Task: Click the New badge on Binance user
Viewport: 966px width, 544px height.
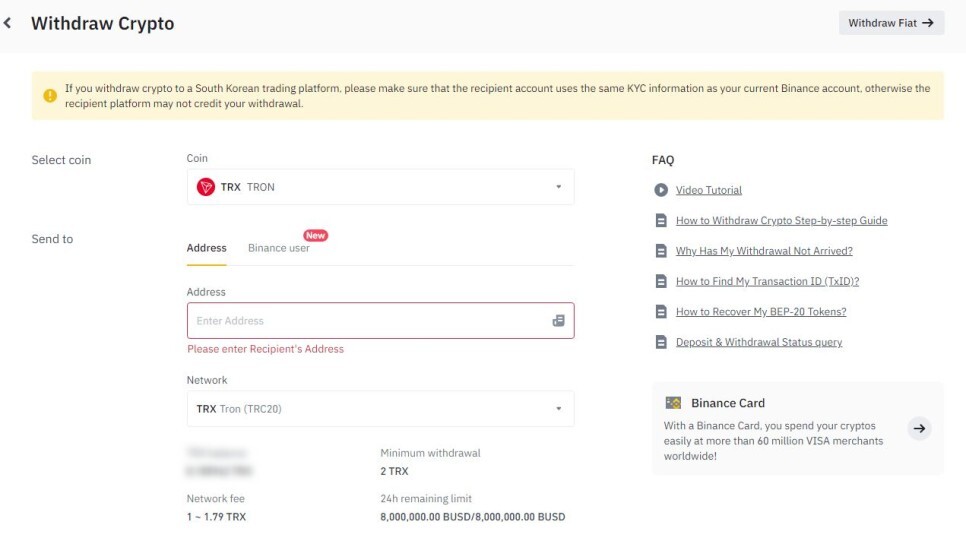Action: click(315, 235)
